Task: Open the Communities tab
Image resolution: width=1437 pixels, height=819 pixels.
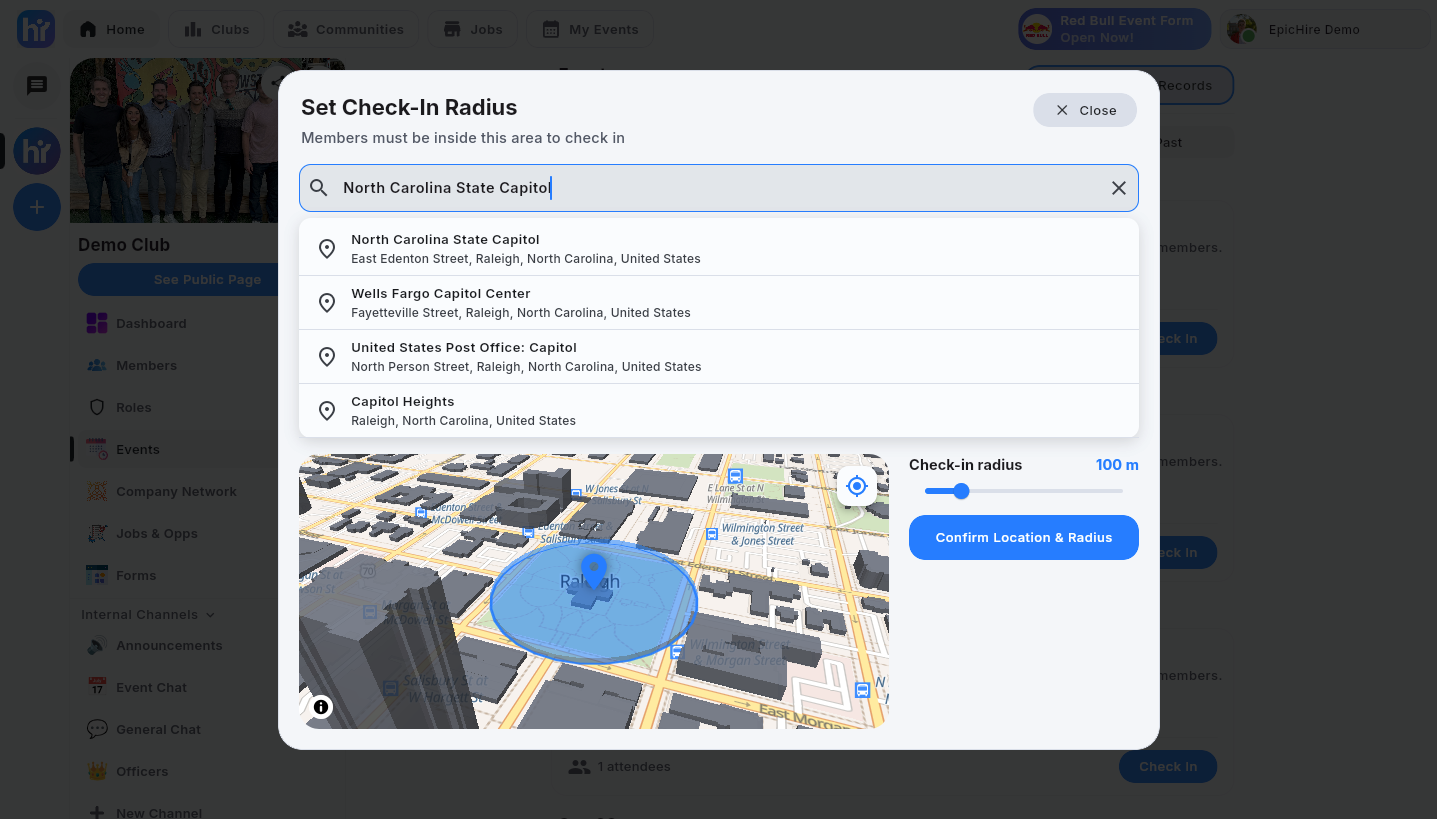Action: [x=346, y=29]
